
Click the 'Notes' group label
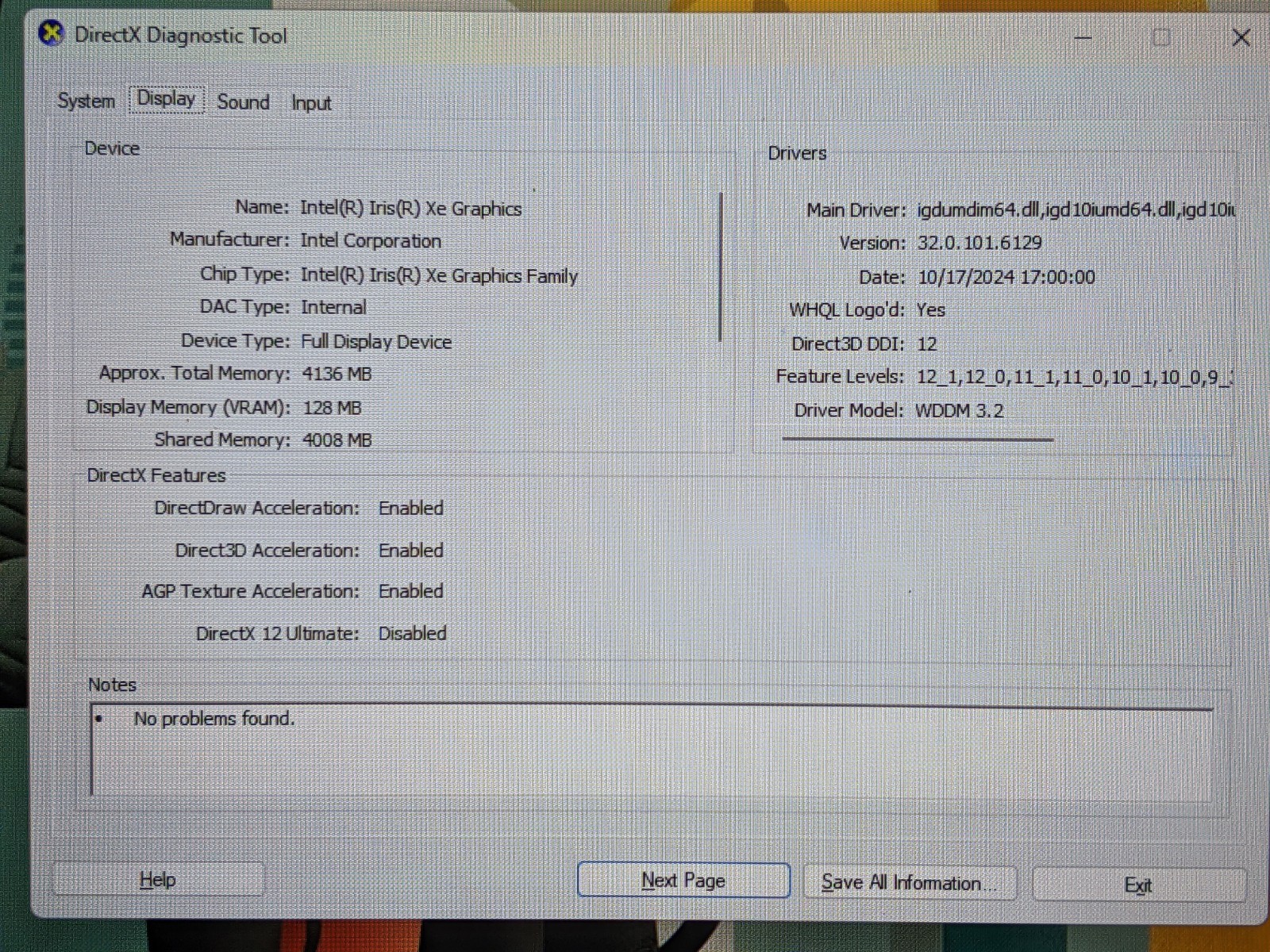coord(112,685)
